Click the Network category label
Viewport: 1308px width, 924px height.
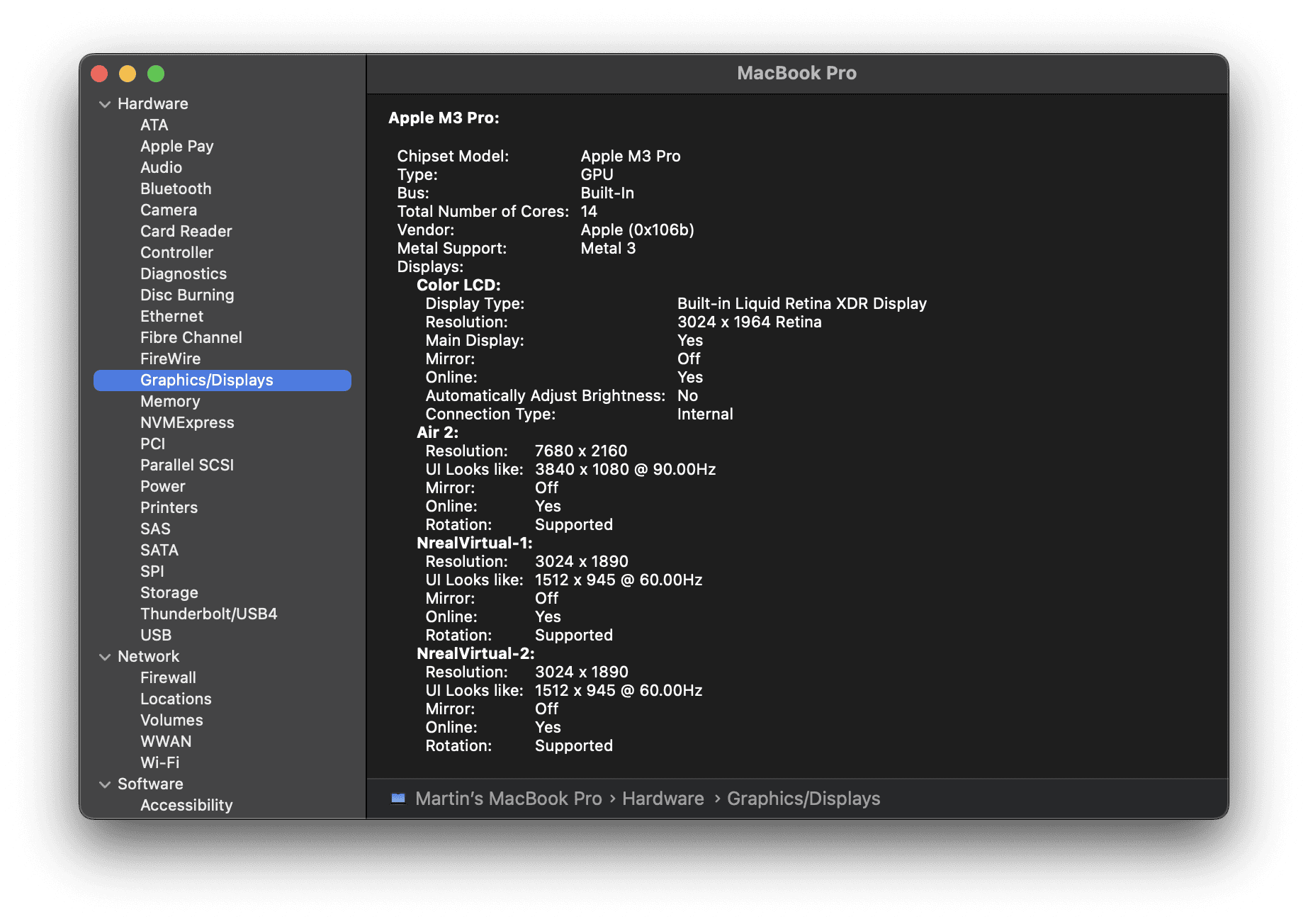pos(149,657)
